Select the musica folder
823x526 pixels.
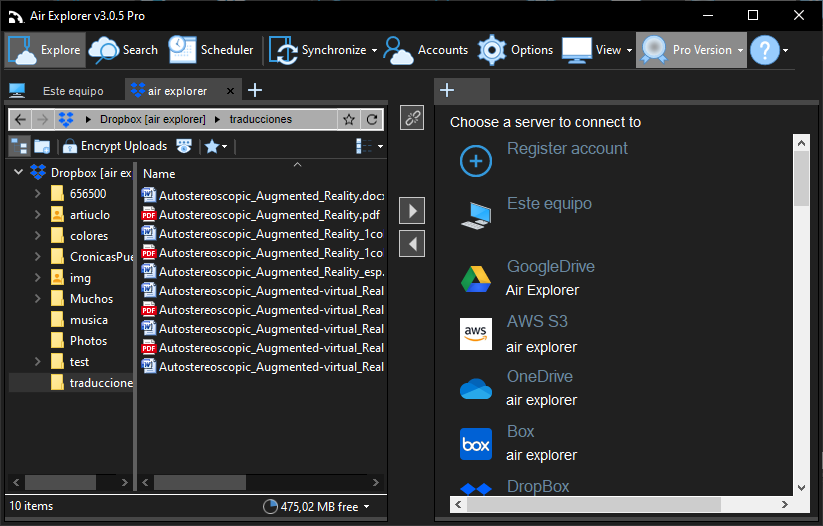(80, 320)
